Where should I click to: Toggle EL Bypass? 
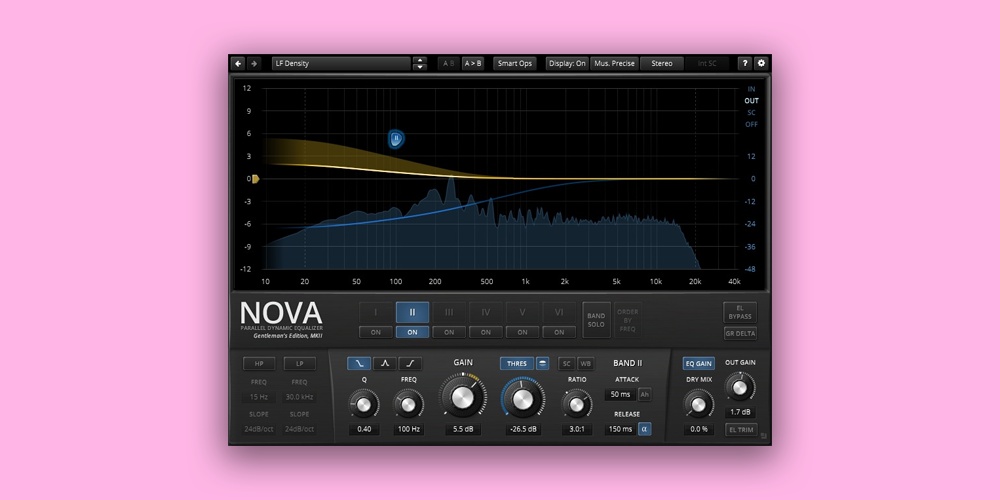[740, 312]
